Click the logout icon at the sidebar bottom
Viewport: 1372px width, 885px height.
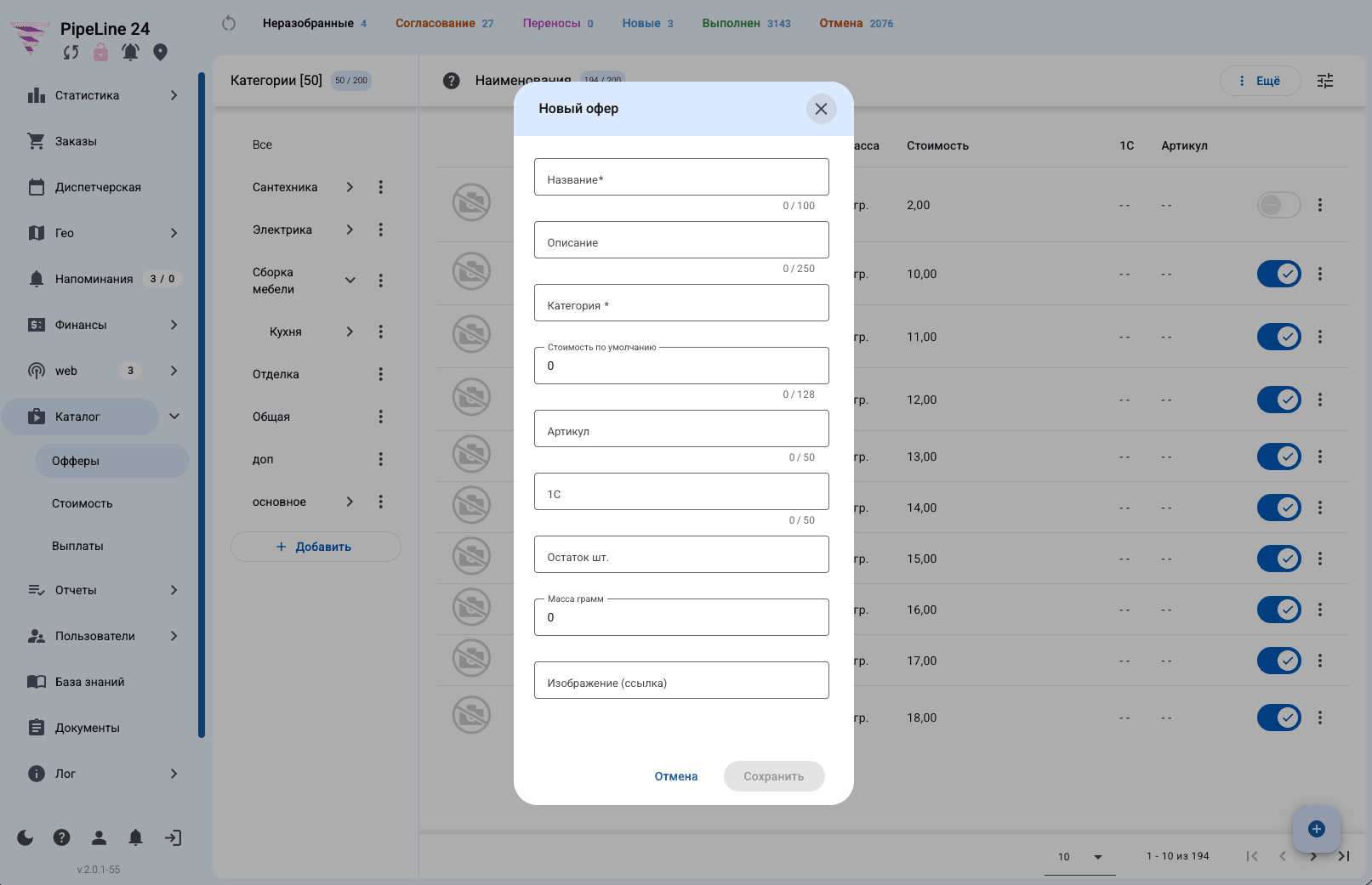(x=173, y=837)
